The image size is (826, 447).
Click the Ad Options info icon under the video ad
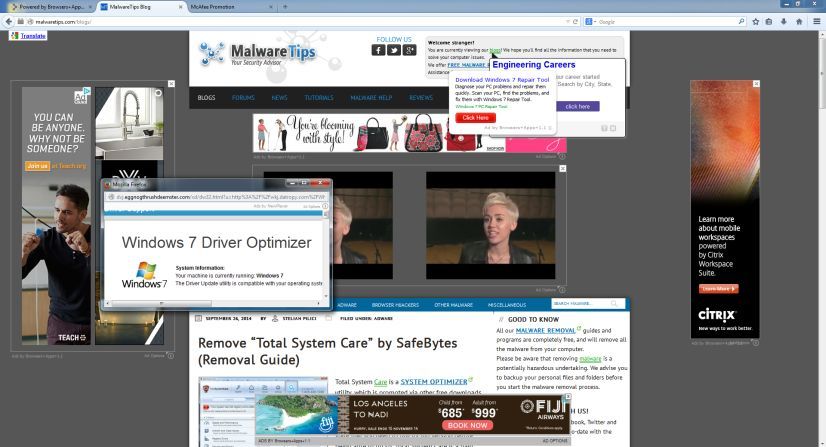(x=562, y=290)
